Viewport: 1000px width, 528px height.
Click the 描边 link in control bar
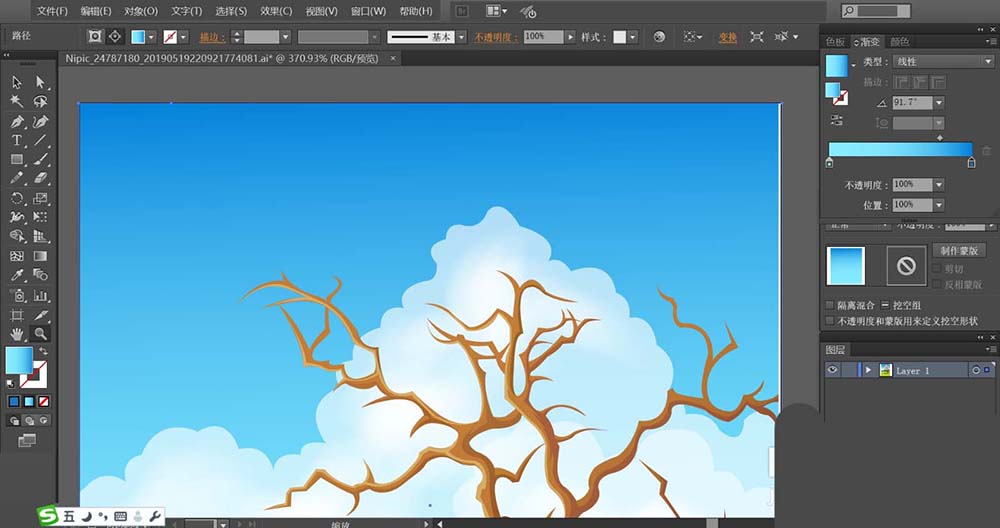click(x=212, y=37)
